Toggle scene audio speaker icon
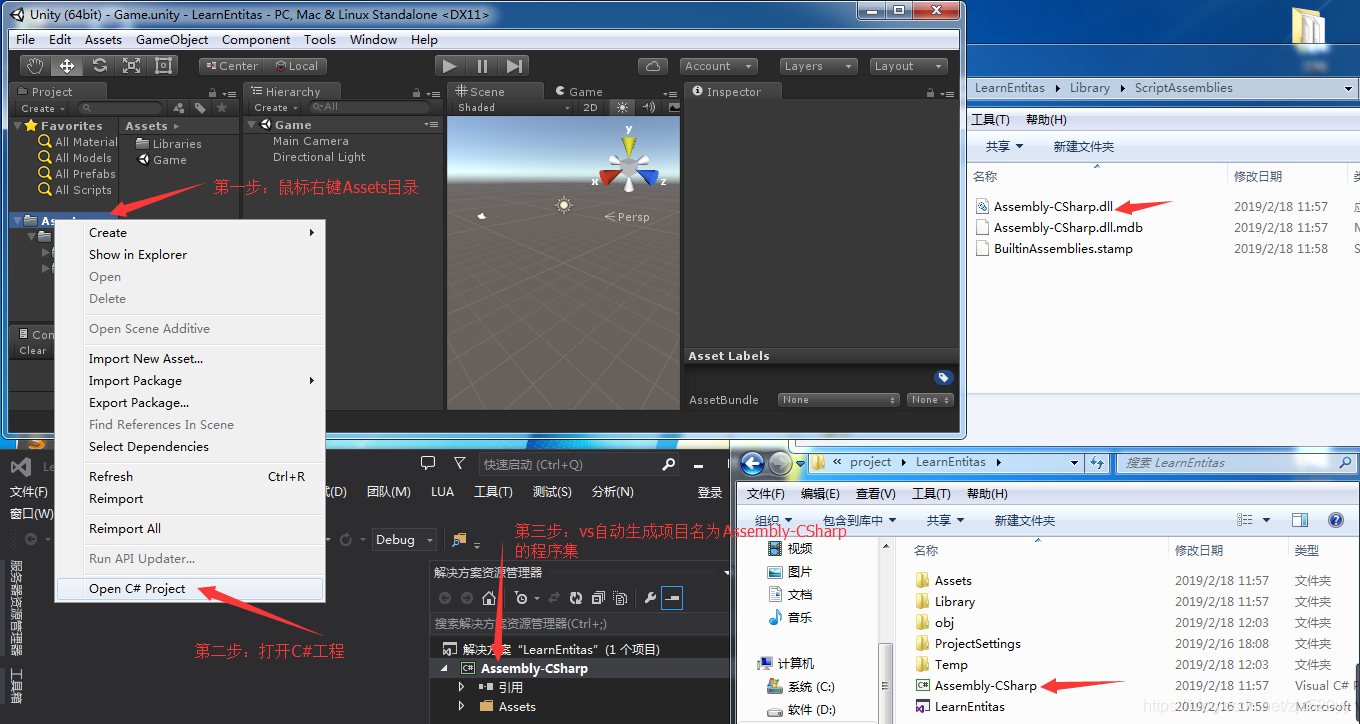Viewport: 1360px width, 724px height. point(648,107)
